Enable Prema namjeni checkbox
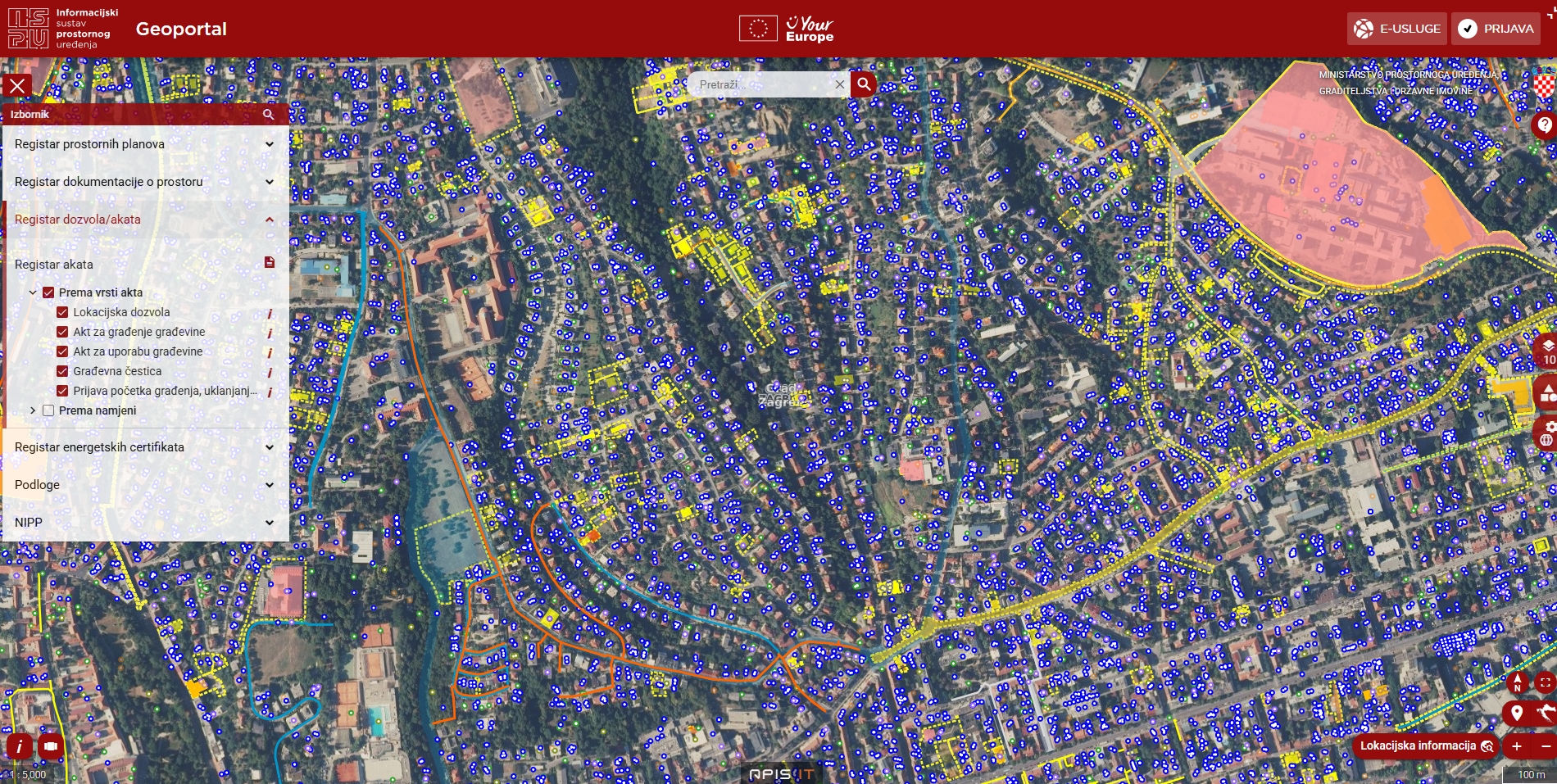1557x784 pixels. tap(48, 410)
